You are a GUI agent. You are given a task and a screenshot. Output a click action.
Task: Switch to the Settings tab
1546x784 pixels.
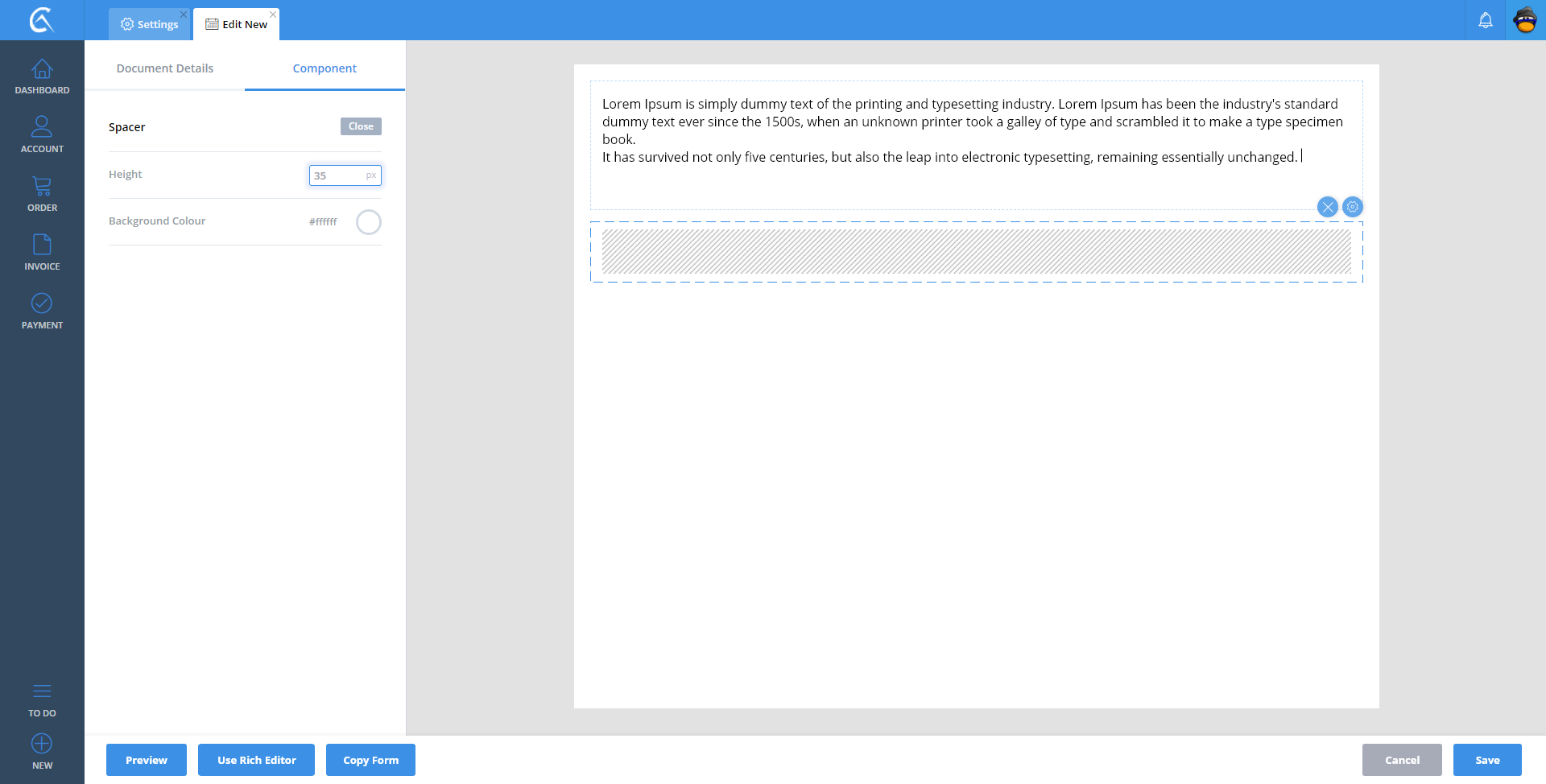[150, 24]
